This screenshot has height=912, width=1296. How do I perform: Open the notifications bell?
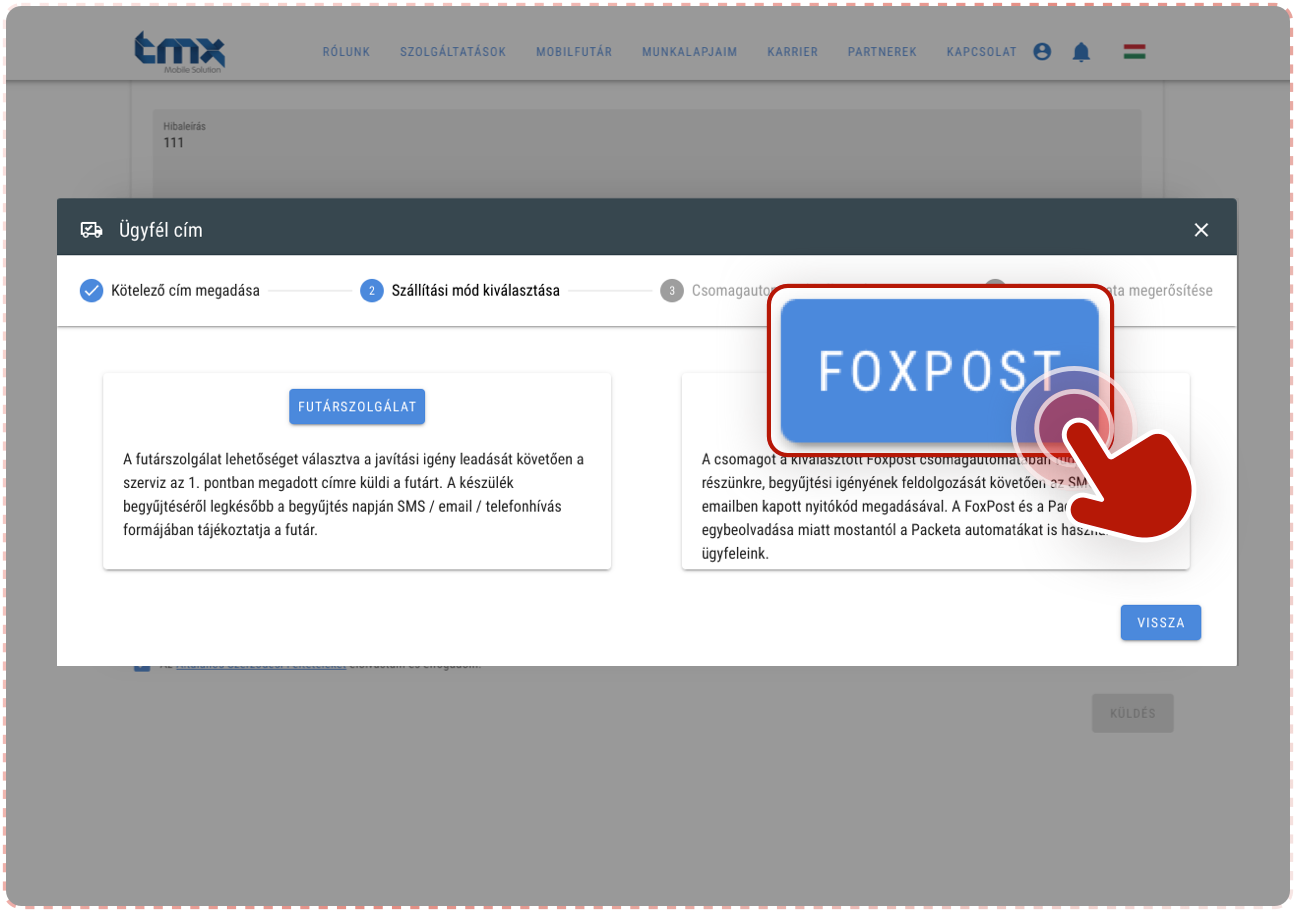point(1081,52)
